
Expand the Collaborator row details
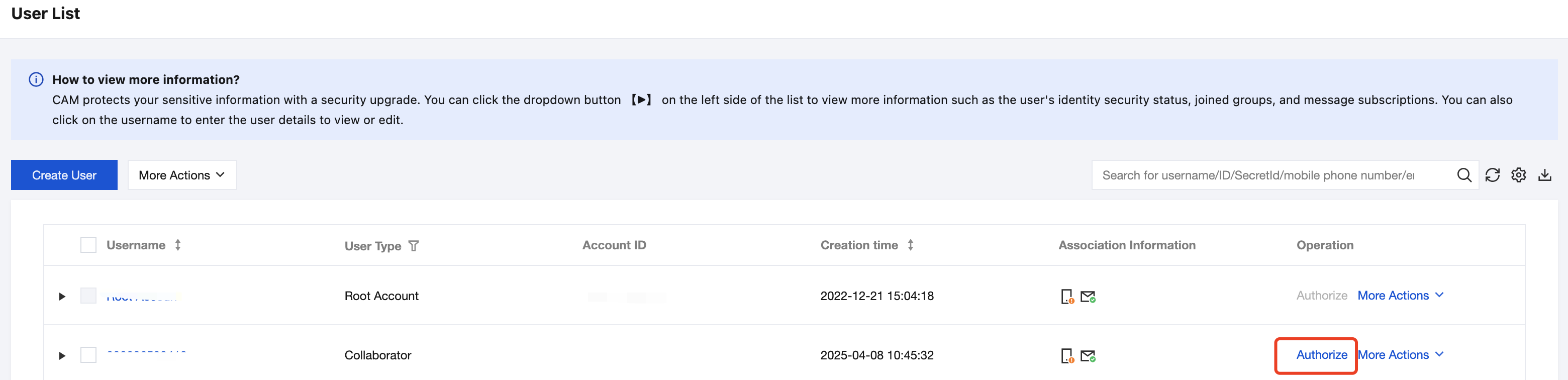click(61, 356)
